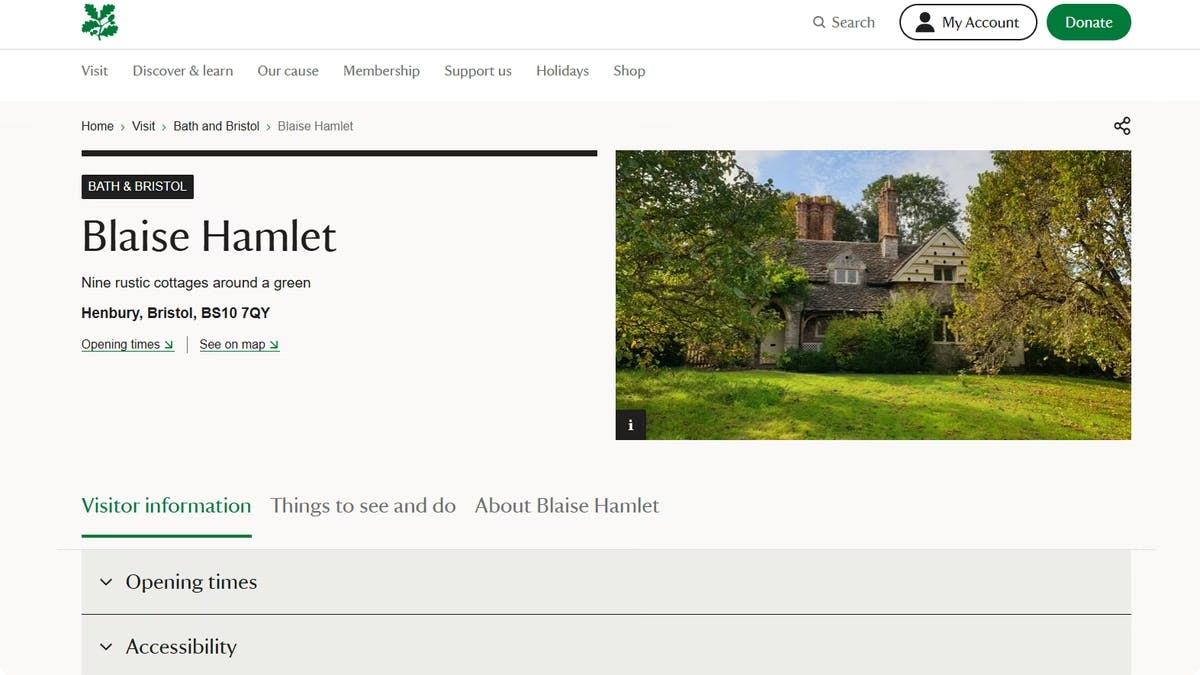Open the Discover & learn menu

click(183, 71)
